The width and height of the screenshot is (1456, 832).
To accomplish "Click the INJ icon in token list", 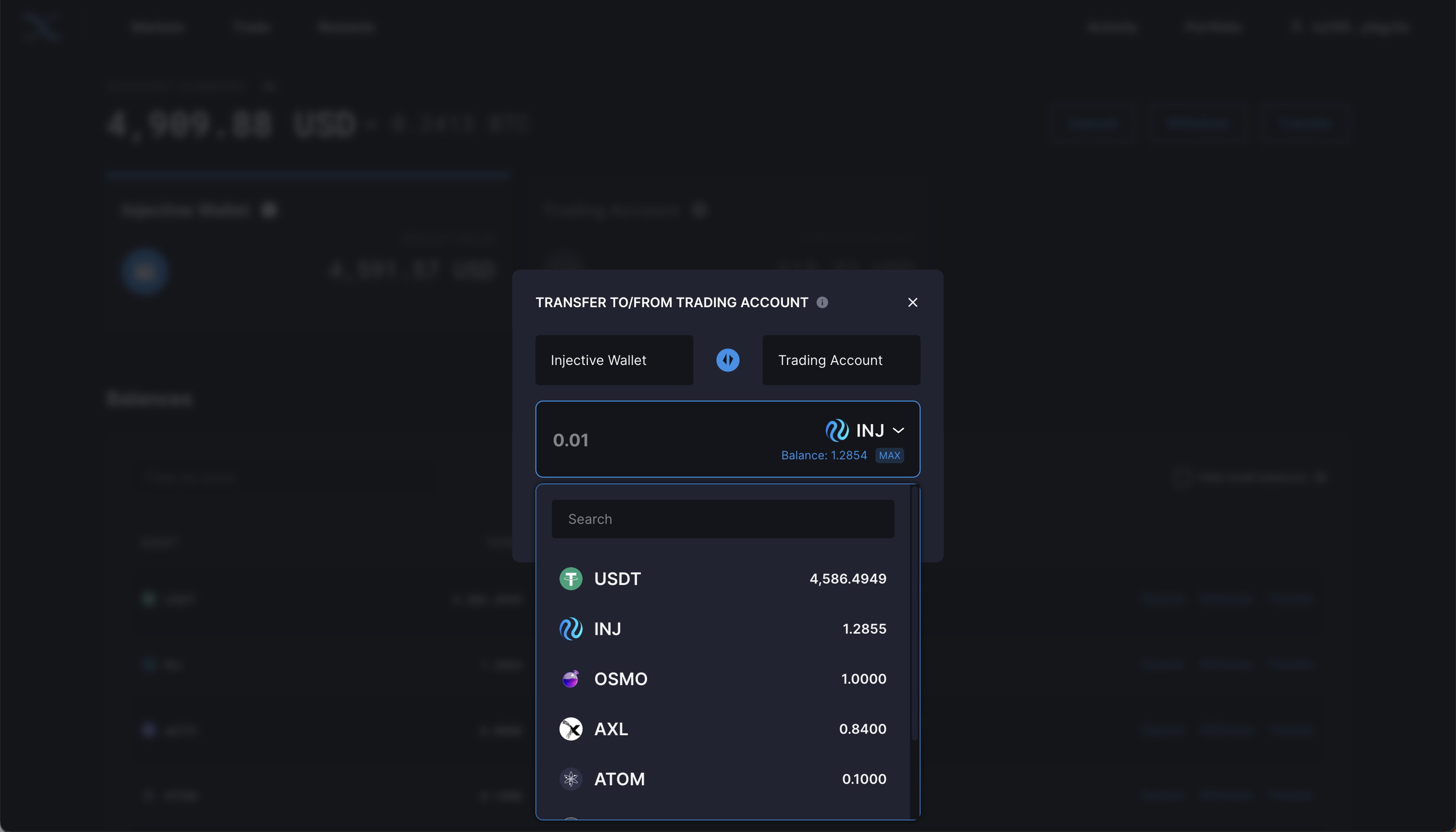I will tap(570, 628).
